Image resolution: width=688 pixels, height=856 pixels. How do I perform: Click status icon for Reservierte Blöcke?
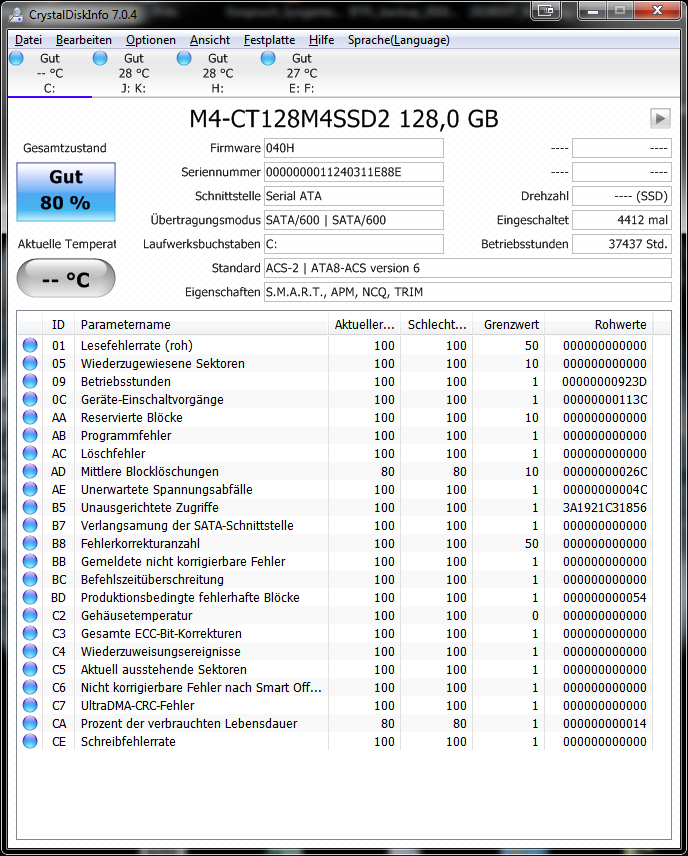30,417
